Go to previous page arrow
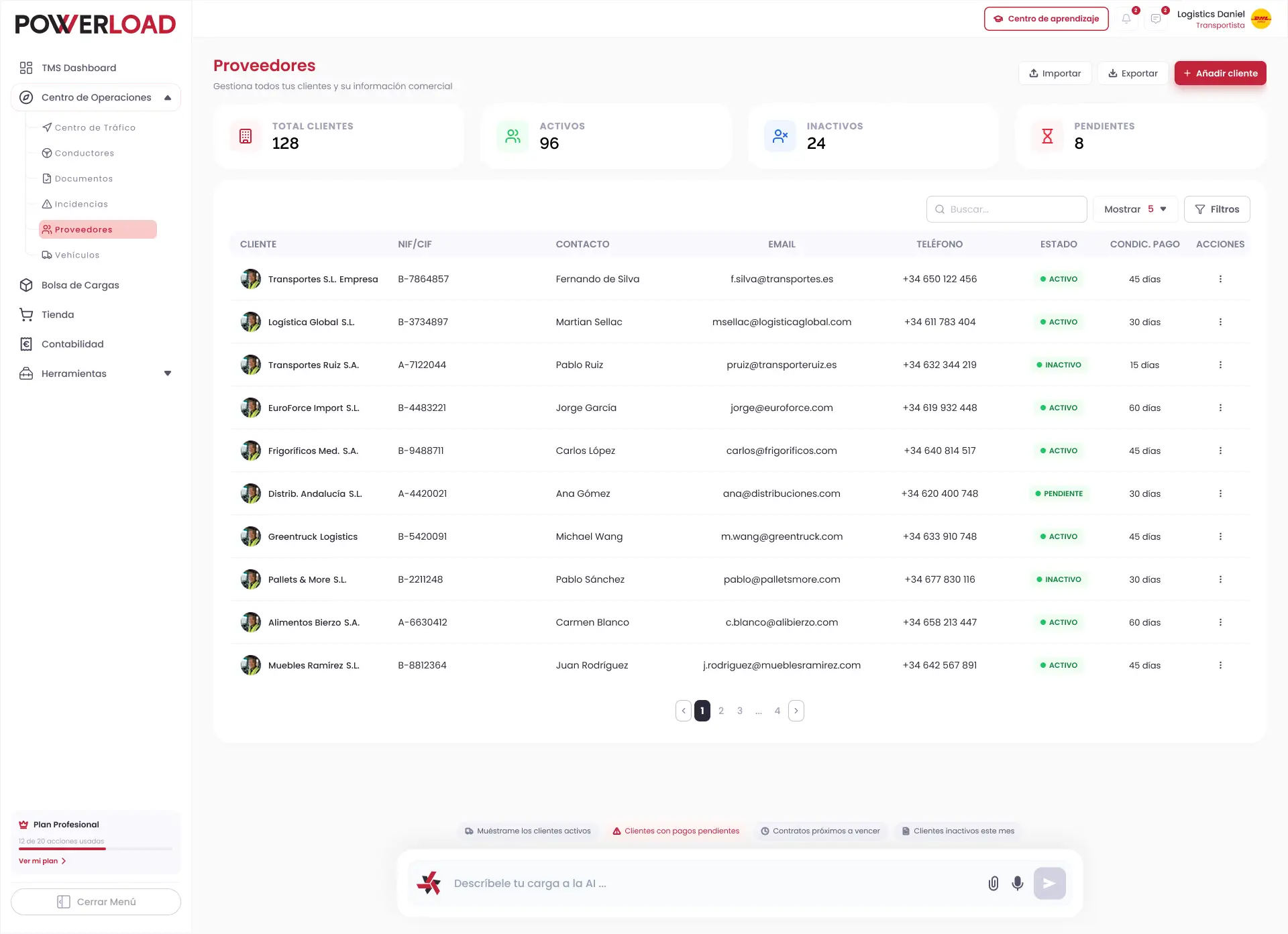The width and height of the screenshot is (1288, 934). [684, 711]
